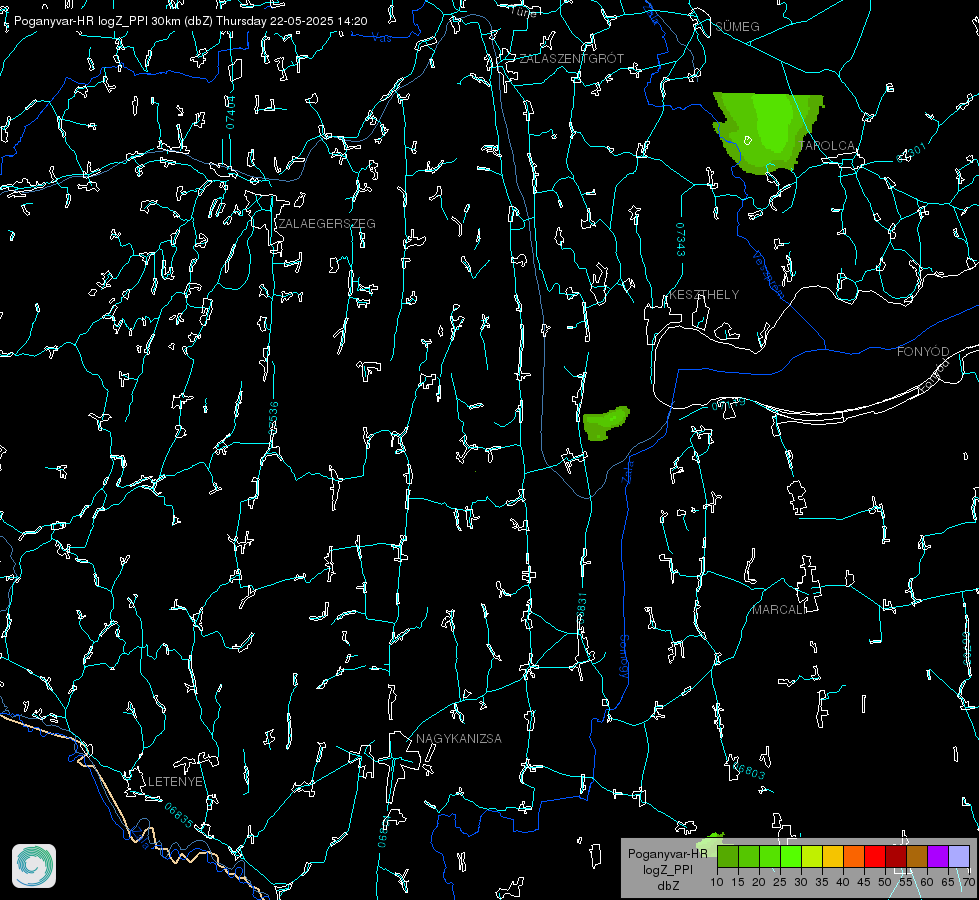The width and height of the screenshot is (979, 900).
Task: Select the 45-50 dBZ red legend swatch
Action: pyautogui.click(x=875, y=856)
